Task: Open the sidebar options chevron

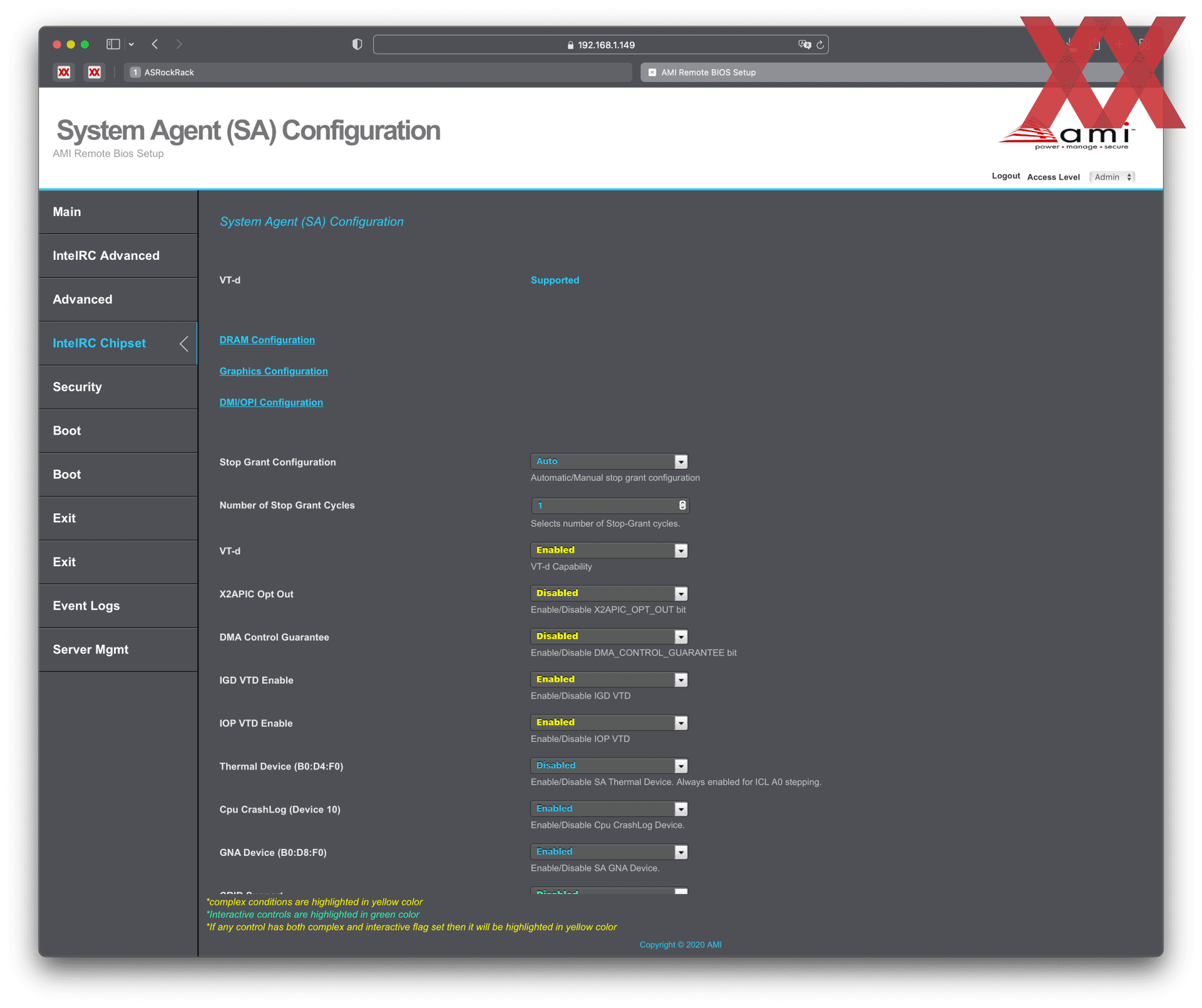Action: (131, 44)
